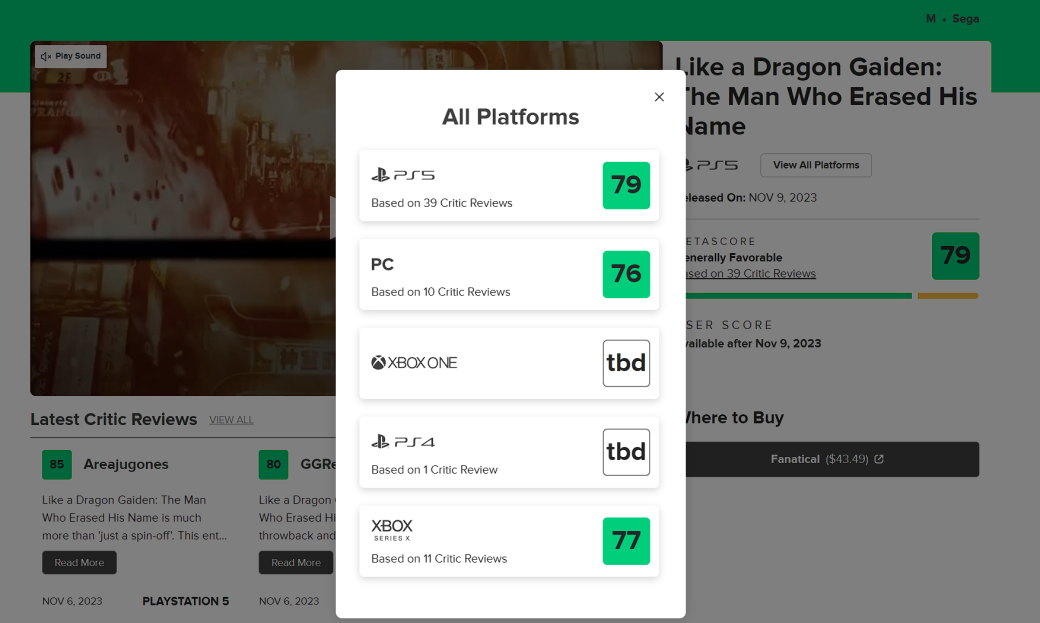
Task: Click 'Based on 1 Critic Review' text
Action: pos(434,470)
